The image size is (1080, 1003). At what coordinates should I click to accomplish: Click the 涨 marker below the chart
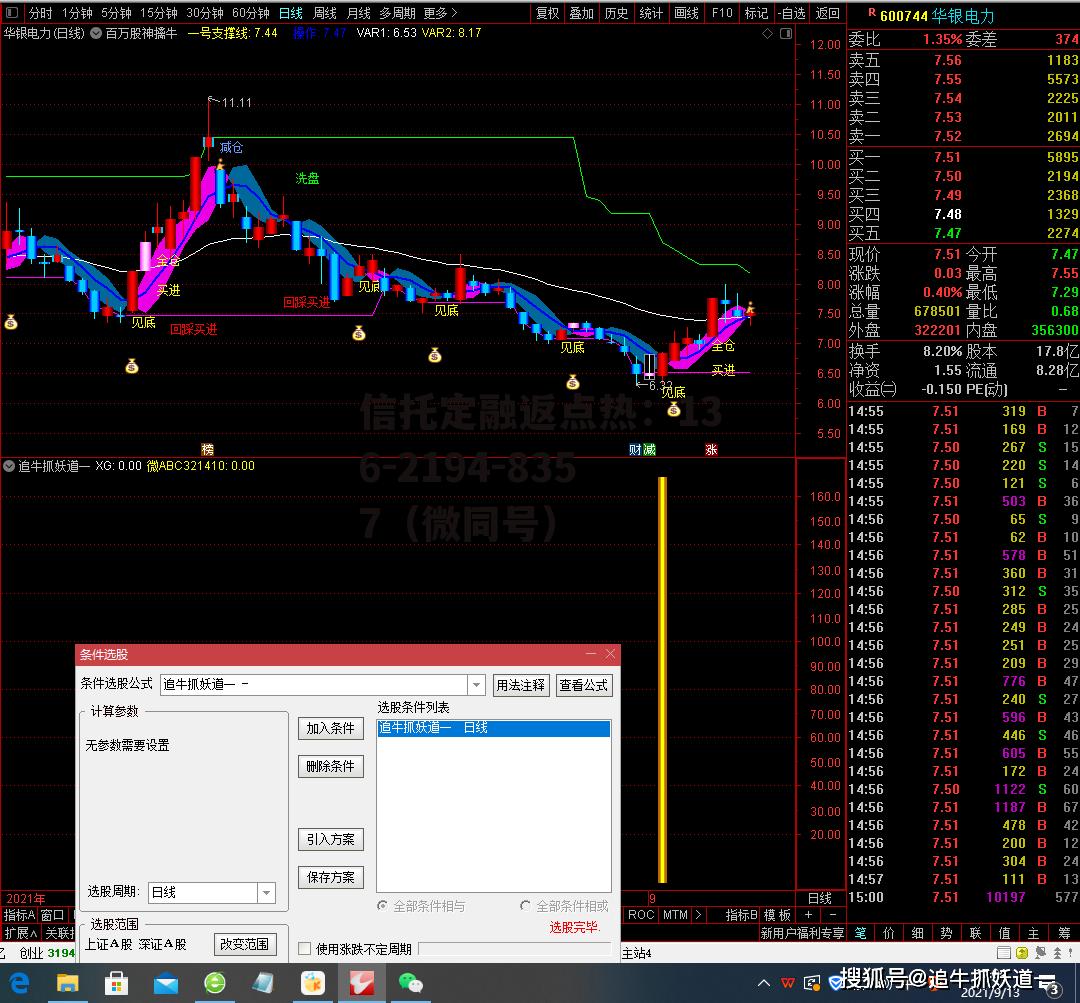(712, 450)
